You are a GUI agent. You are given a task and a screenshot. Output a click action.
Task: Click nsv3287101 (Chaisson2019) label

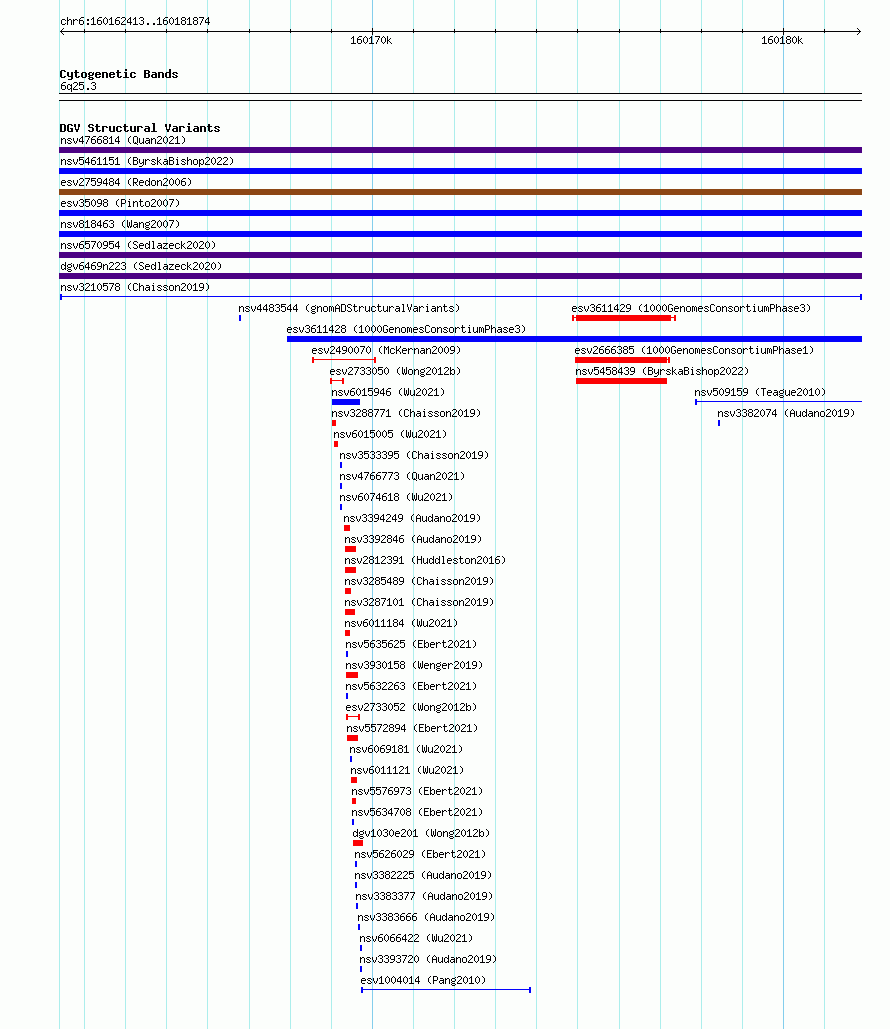[x=419, y=602]
